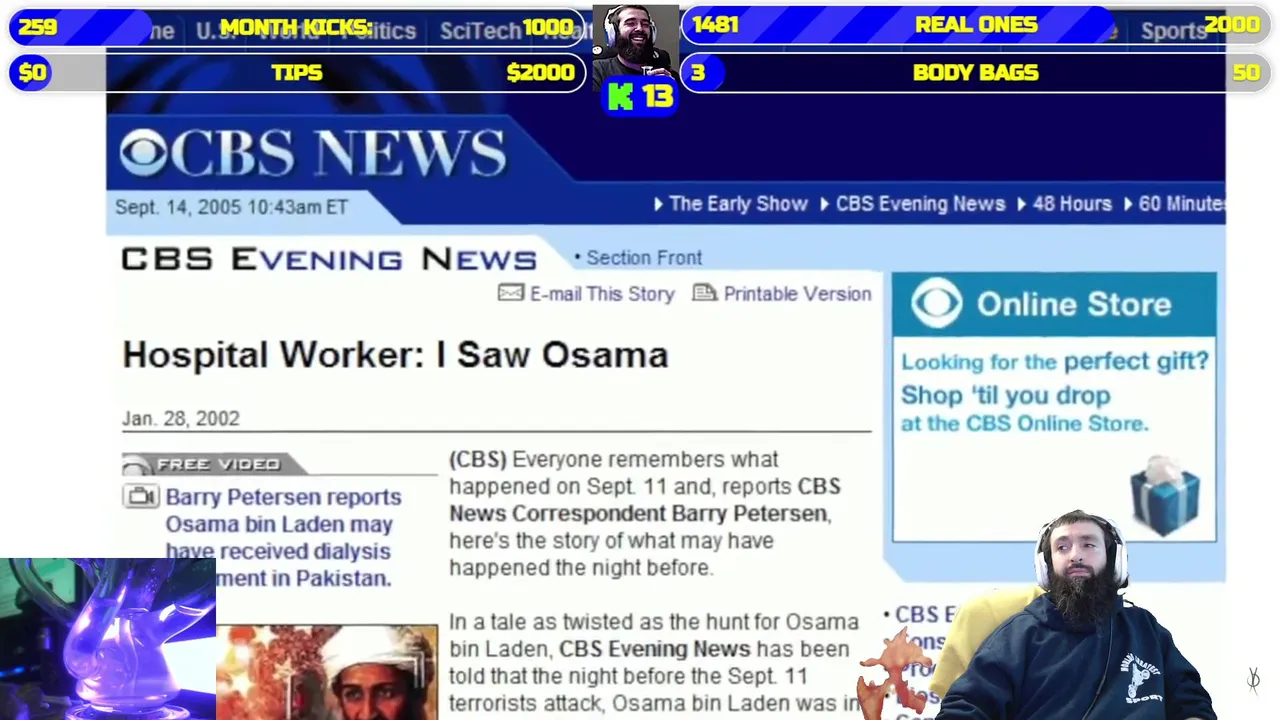Click the article date Jan. 28, 2002
This screenshot has height=720, width=1280.
(x=181, y=419)
